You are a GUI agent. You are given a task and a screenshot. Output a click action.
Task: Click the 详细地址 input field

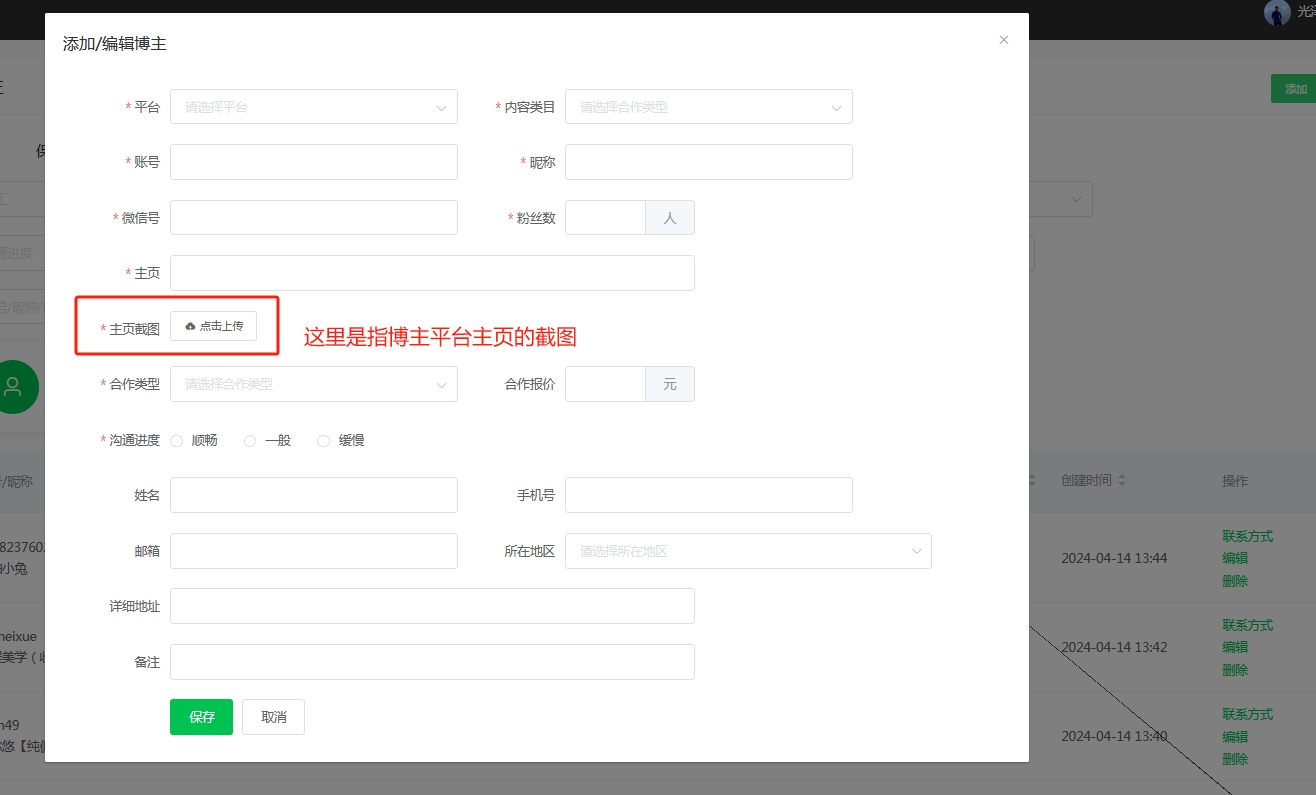432,606
